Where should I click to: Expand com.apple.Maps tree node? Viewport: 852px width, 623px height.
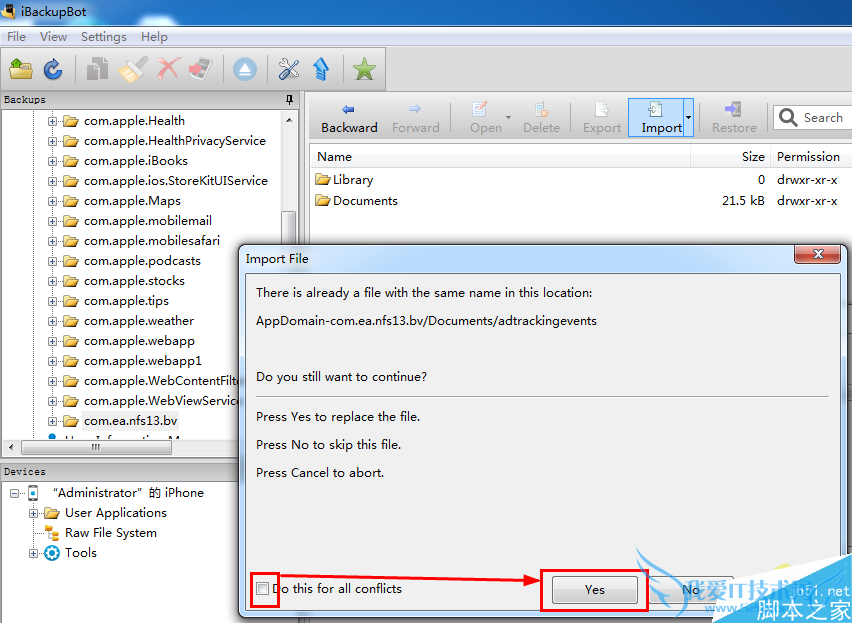pos(52,202)
